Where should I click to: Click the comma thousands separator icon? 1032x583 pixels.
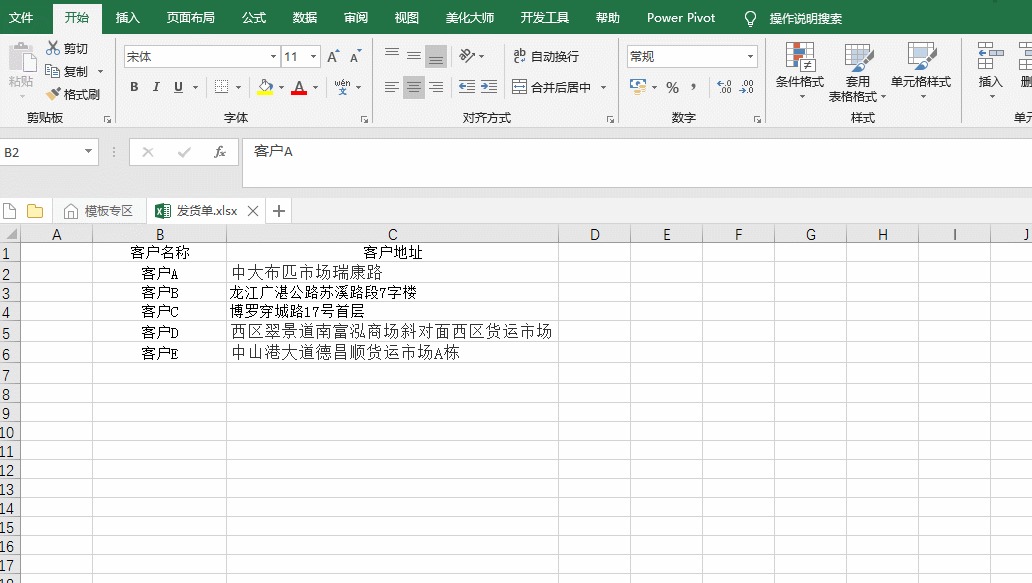(694, 88)
